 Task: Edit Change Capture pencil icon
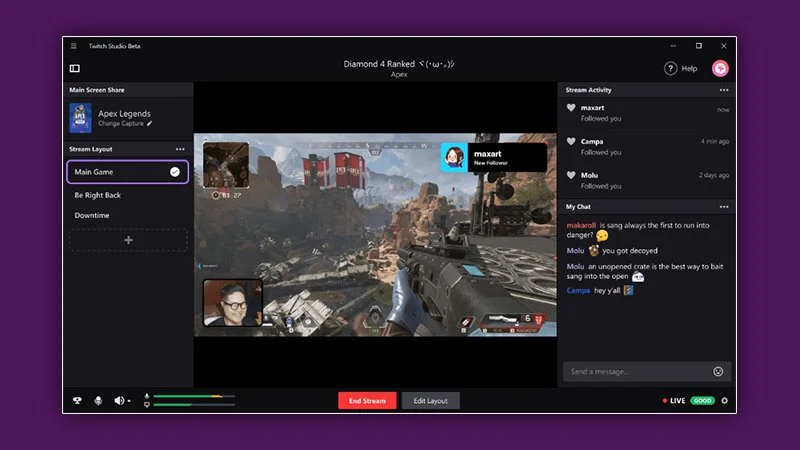click(x=149, y=123)
